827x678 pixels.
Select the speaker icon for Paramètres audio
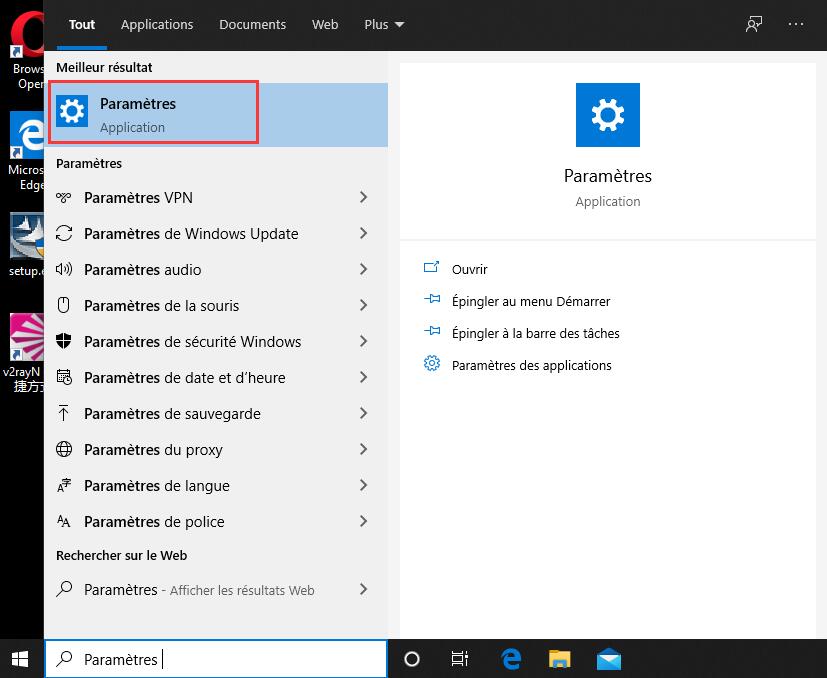63,269
